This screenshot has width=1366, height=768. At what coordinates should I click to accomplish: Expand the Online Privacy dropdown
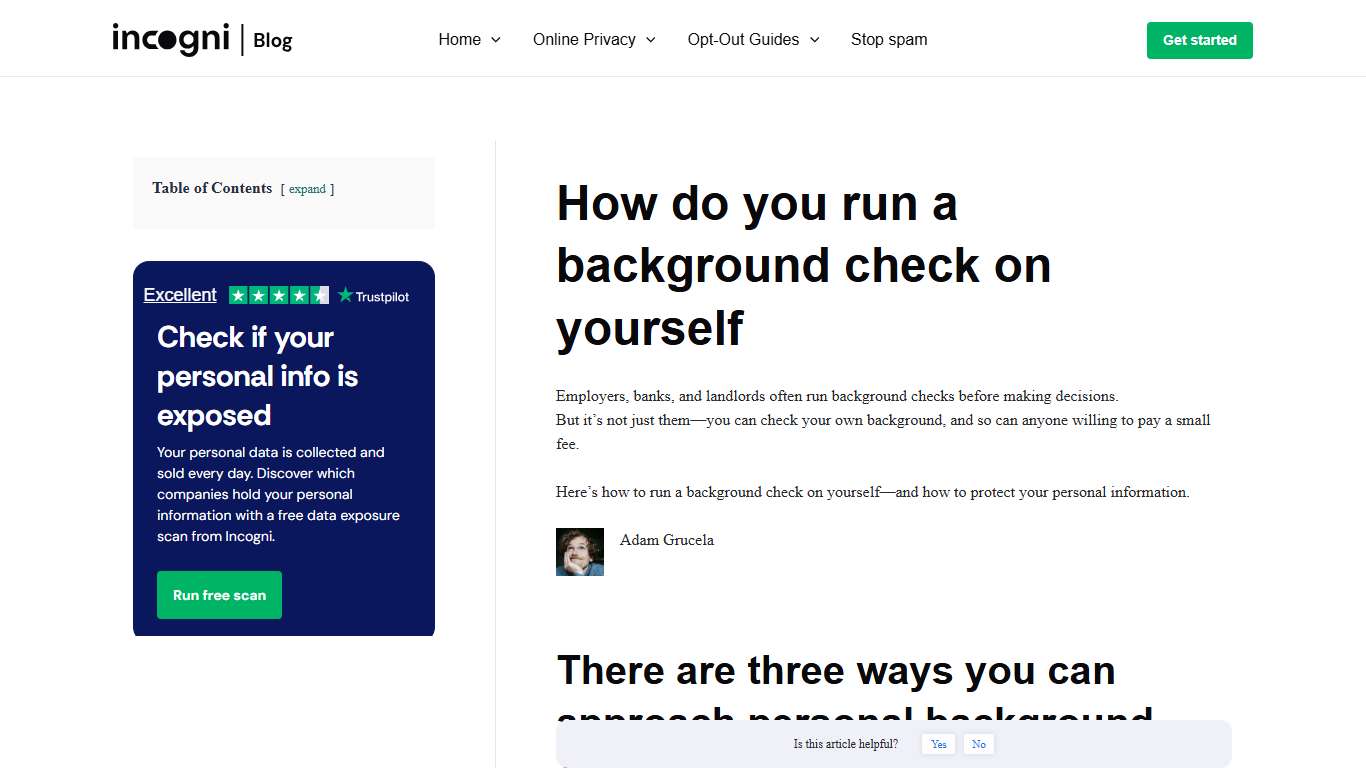click(x=585, y=39)
